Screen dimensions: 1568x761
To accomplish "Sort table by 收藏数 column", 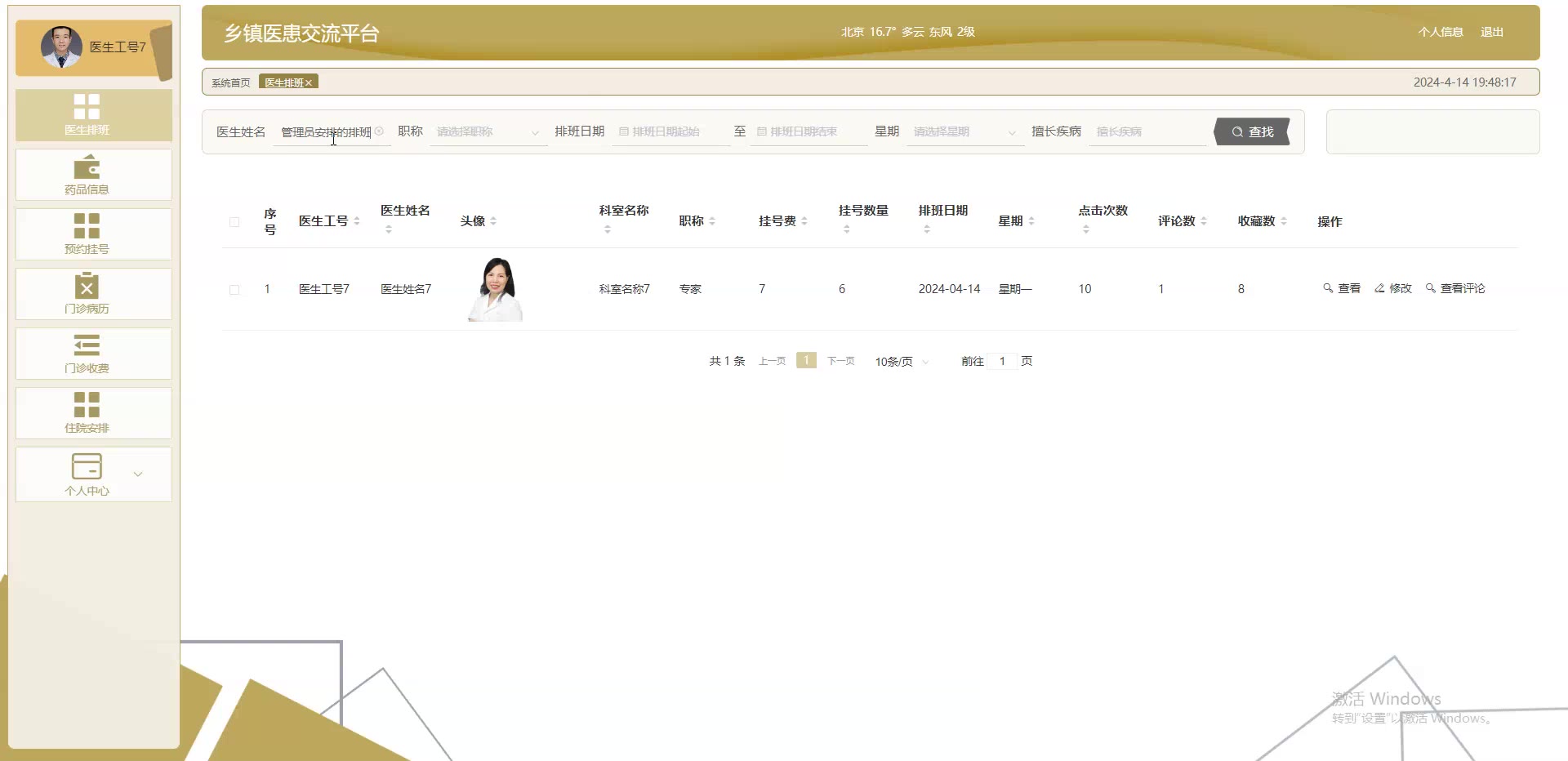I will (x=1284, y=221).
